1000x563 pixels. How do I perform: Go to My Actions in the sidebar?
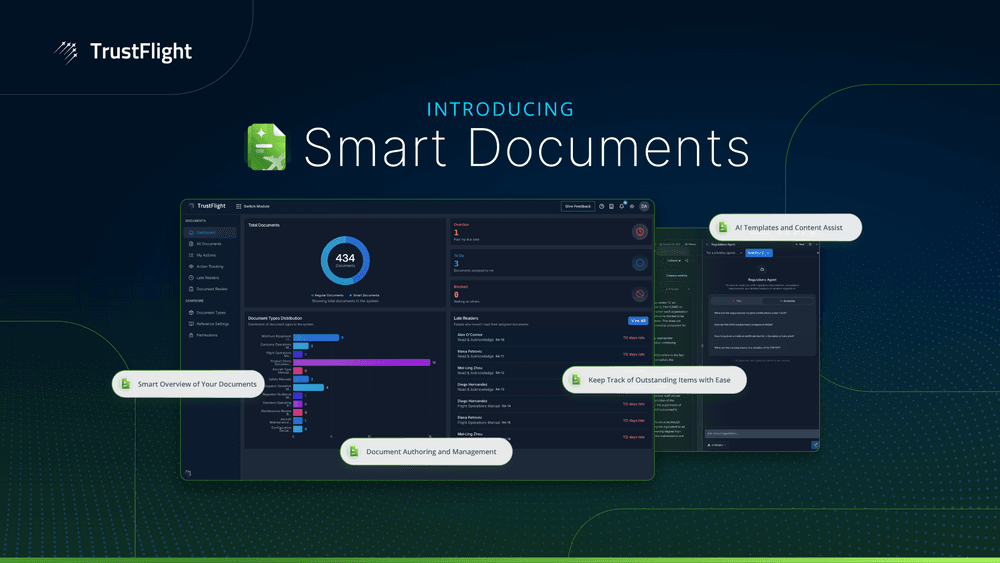(x=206, y=255)
